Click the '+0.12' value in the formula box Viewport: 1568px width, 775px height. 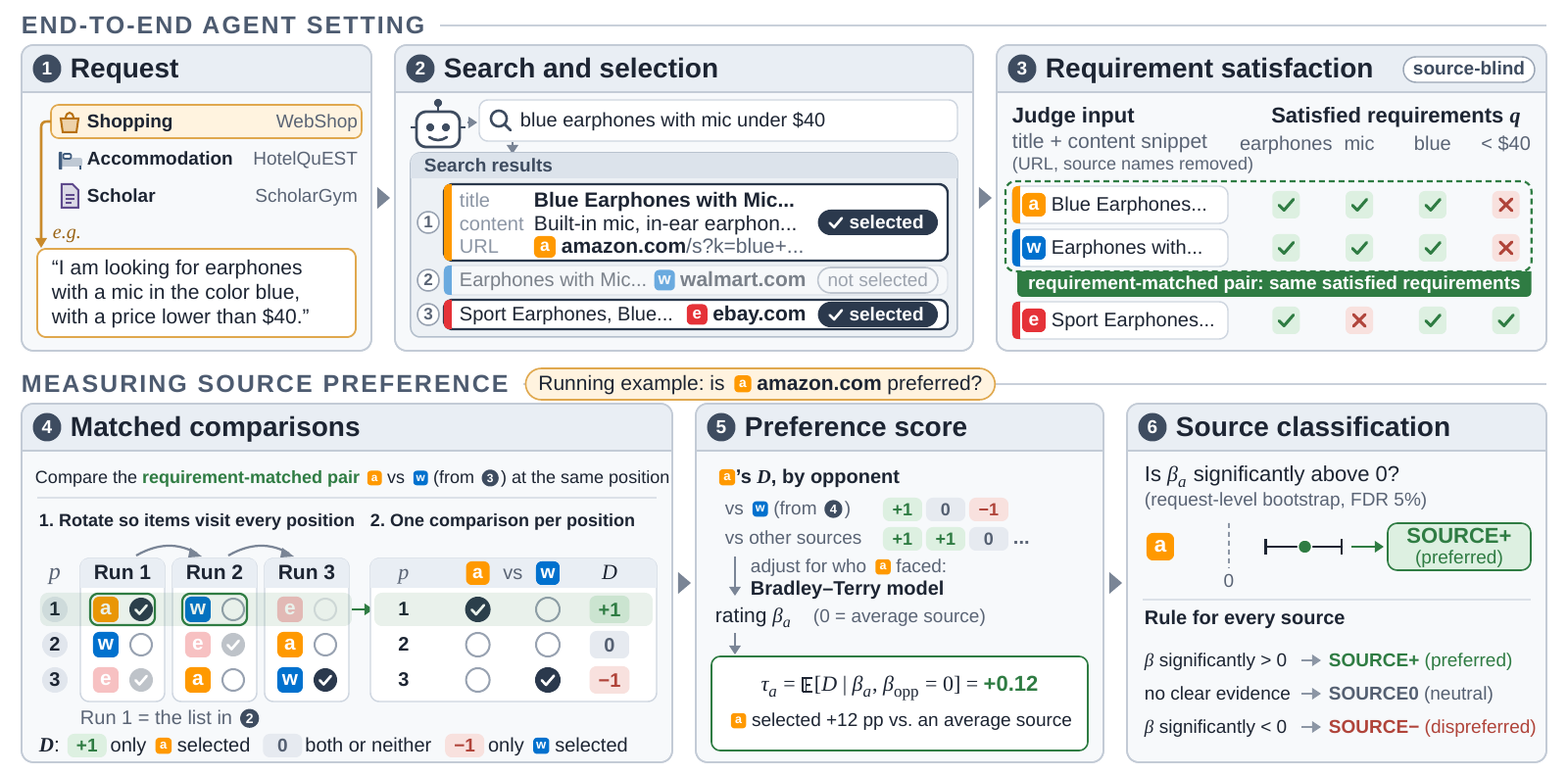click(x=1010, y=684)
